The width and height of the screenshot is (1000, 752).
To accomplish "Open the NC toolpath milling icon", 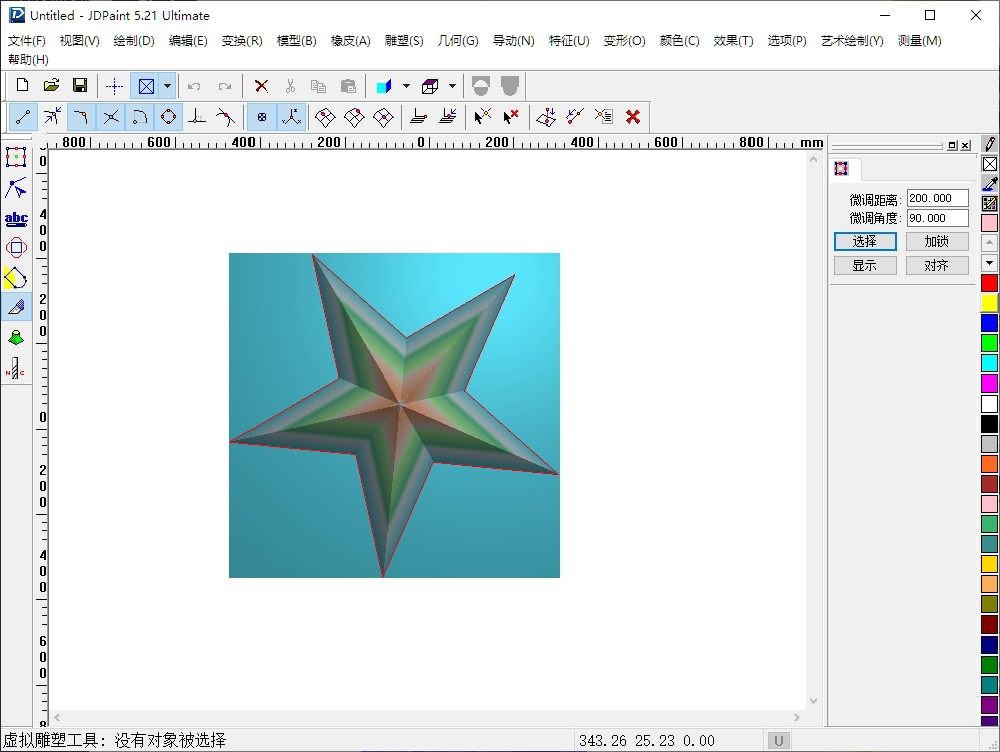I will (16, 368).
